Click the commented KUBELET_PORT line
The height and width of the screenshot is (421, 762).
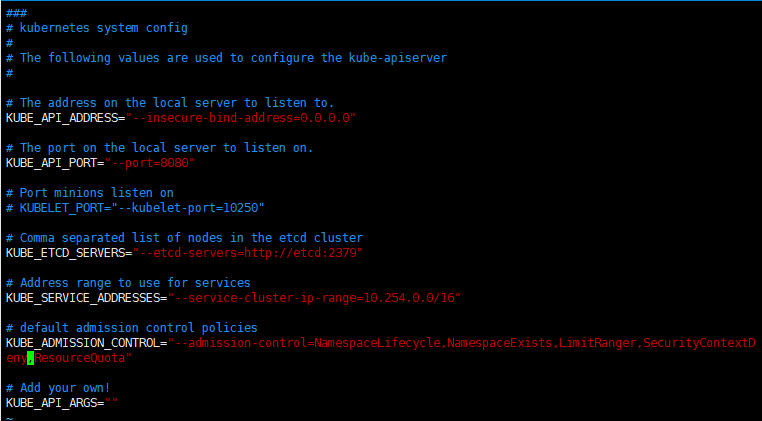coord(135,208)
